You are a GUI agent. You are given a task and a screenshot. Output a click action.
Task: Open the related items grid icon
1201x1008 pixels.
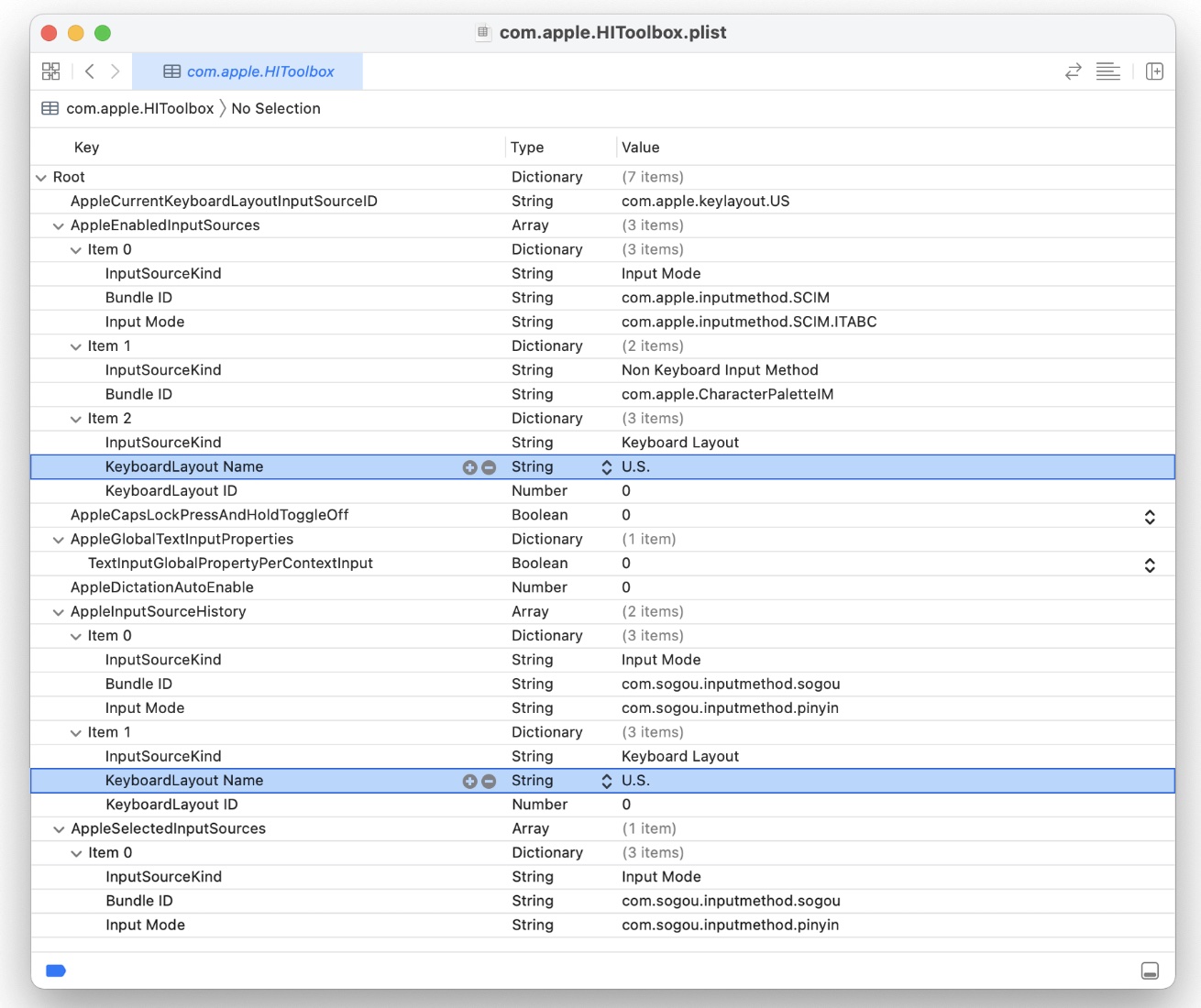51,71
